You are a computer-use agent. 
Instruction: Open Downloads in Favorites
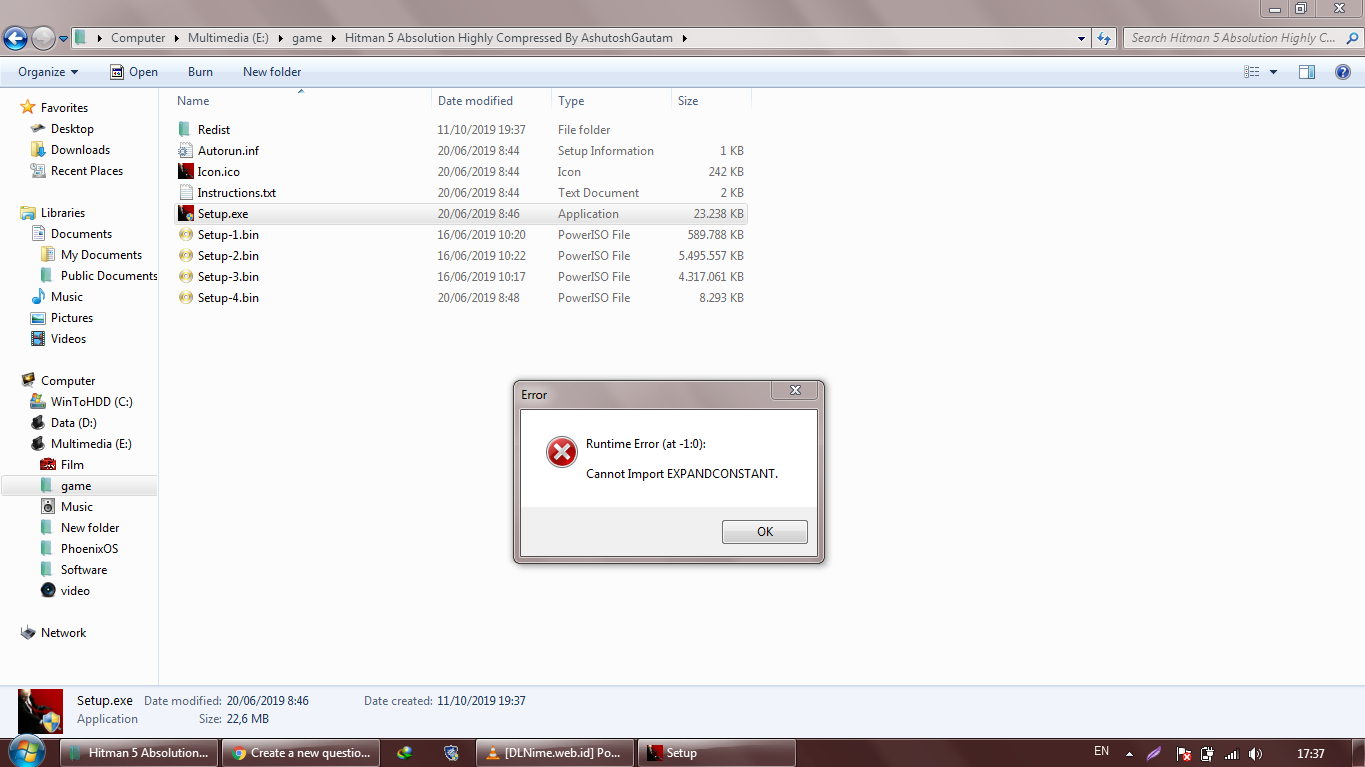click(x=80, y=150)
